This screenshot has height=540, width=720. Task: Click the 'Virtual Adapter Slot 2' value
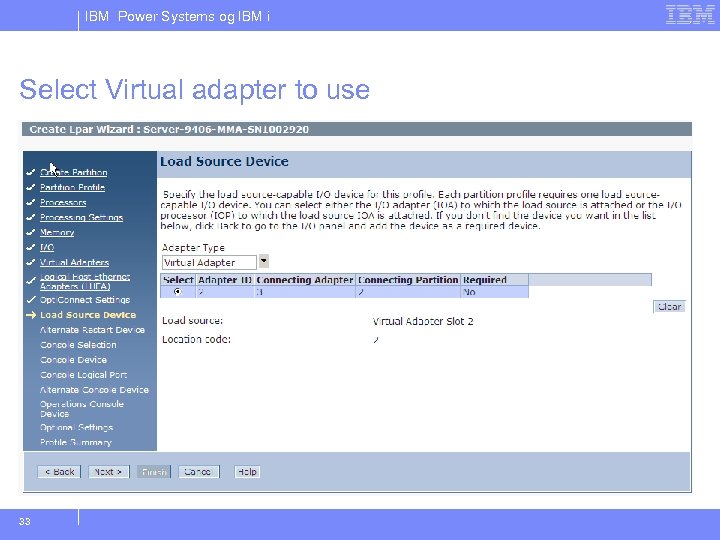click(423, 321)
